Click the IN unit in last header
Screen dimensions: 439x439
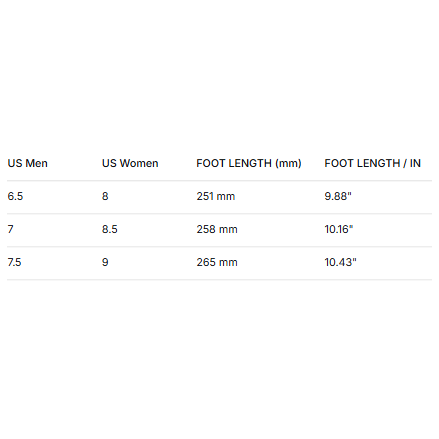415,163
